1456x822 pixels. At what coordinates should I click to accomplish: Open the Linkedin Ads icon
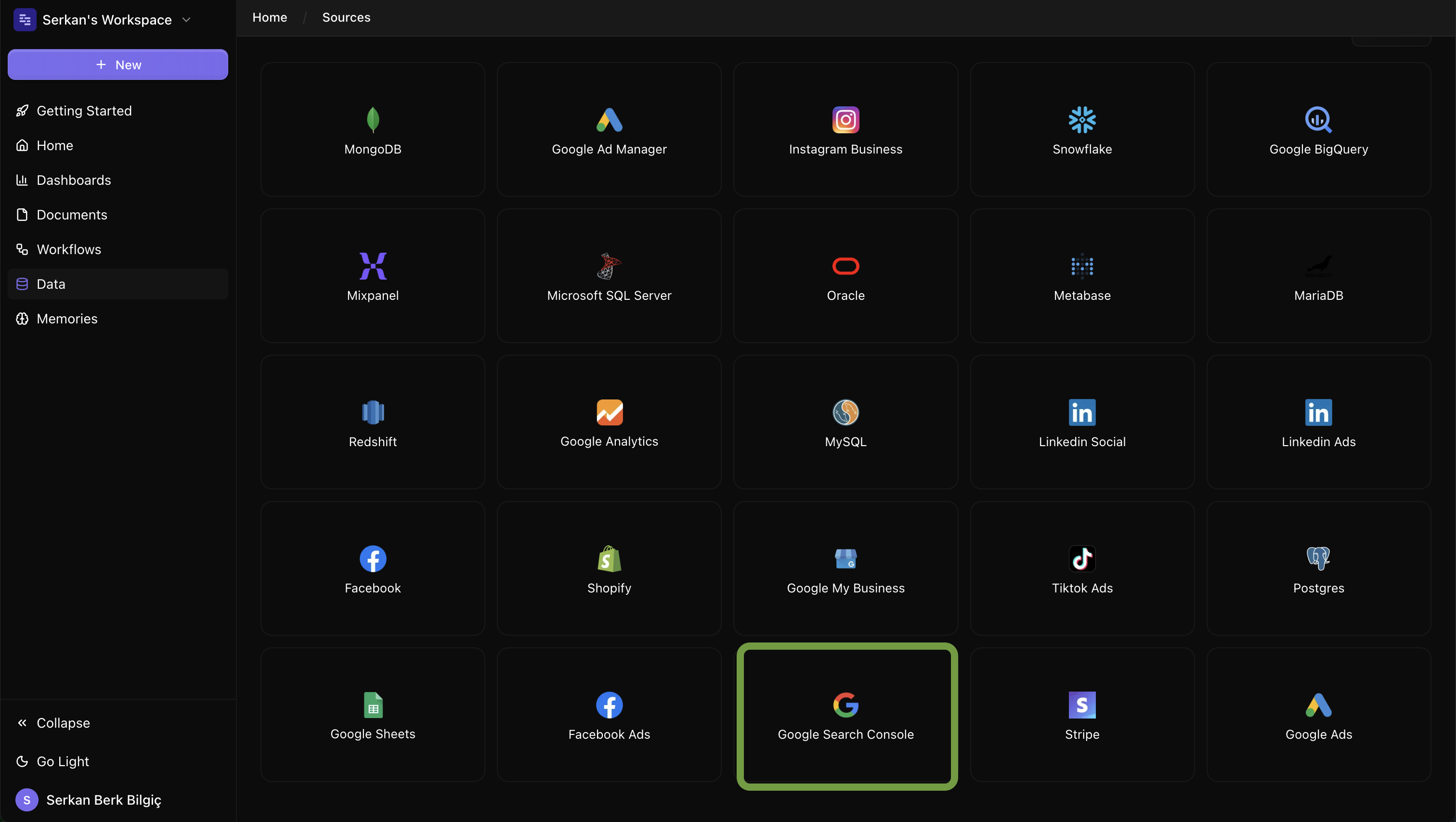click(1318, 412)
